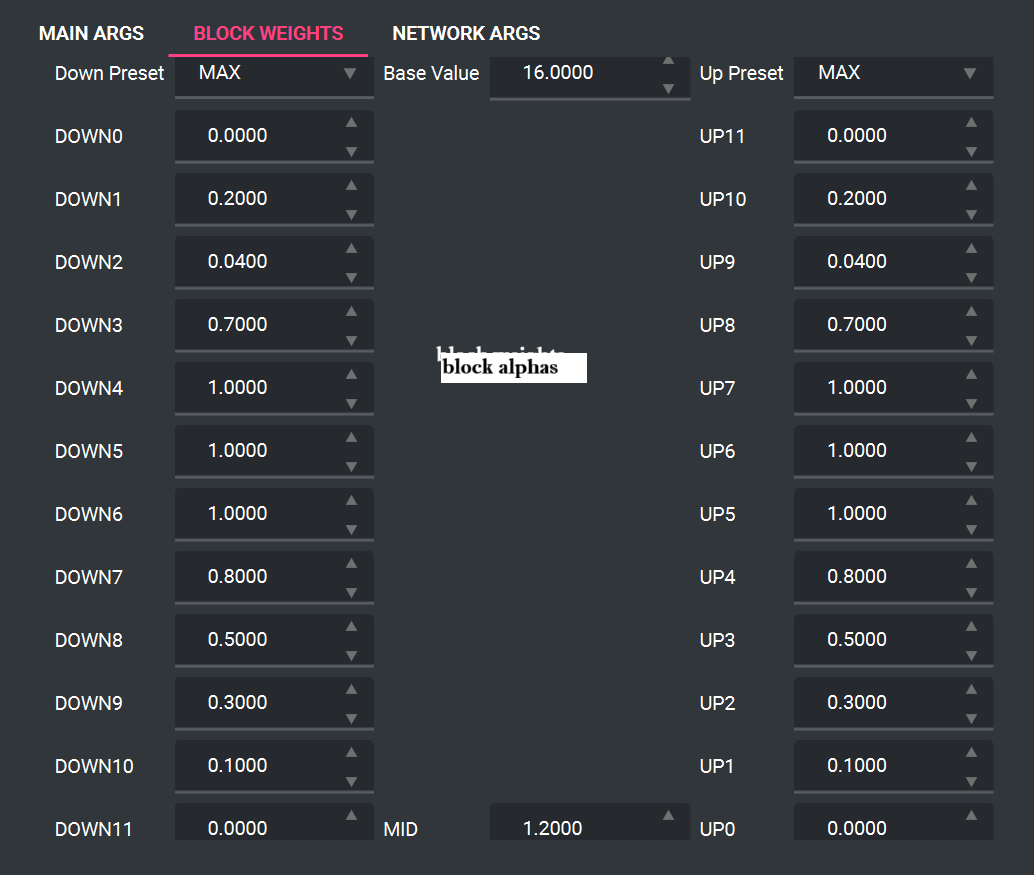Open the Down Preset dropdown
The height and width of the screenshot is (875, 1034).
coord(274,73)
